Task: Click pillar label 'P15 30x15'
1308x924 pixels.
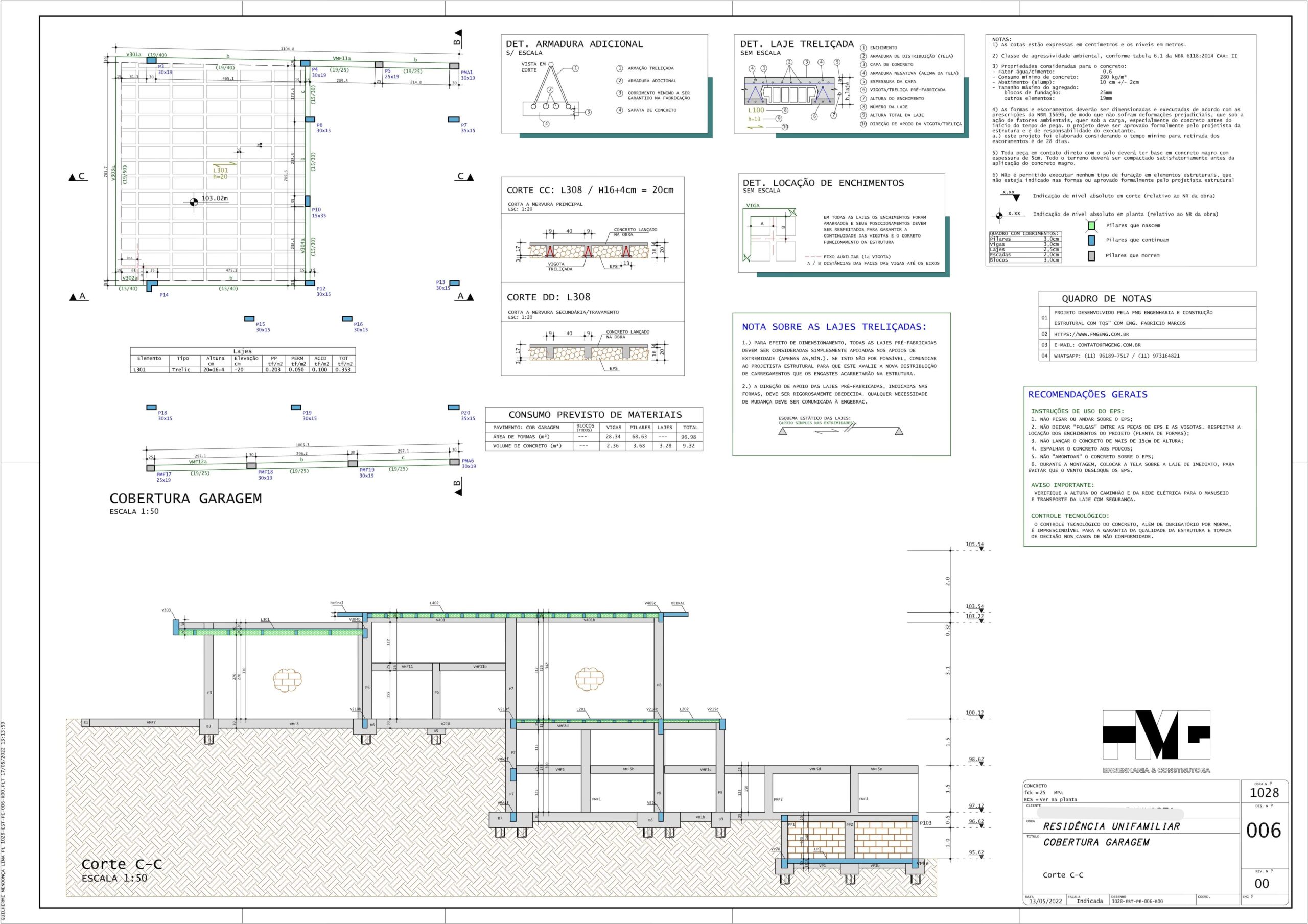Action: click(x=263, y=327)
